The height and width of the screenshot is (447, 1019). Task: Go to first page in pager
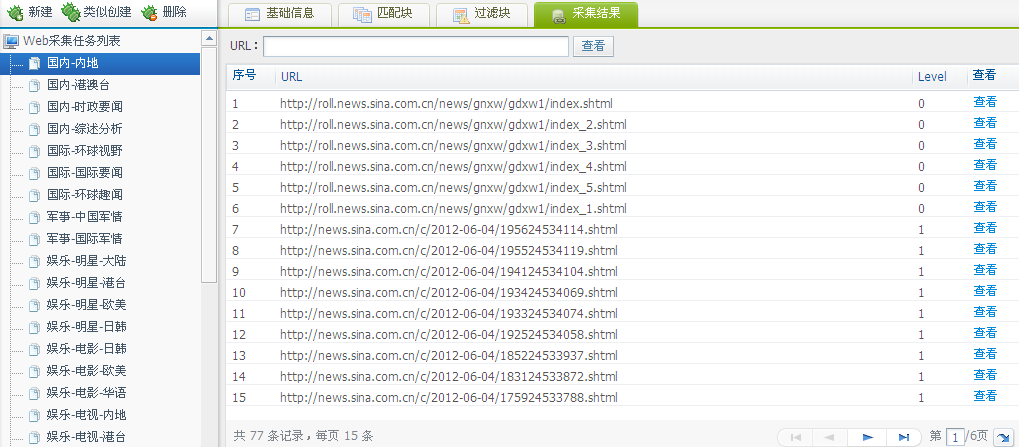tap(795, 437)
